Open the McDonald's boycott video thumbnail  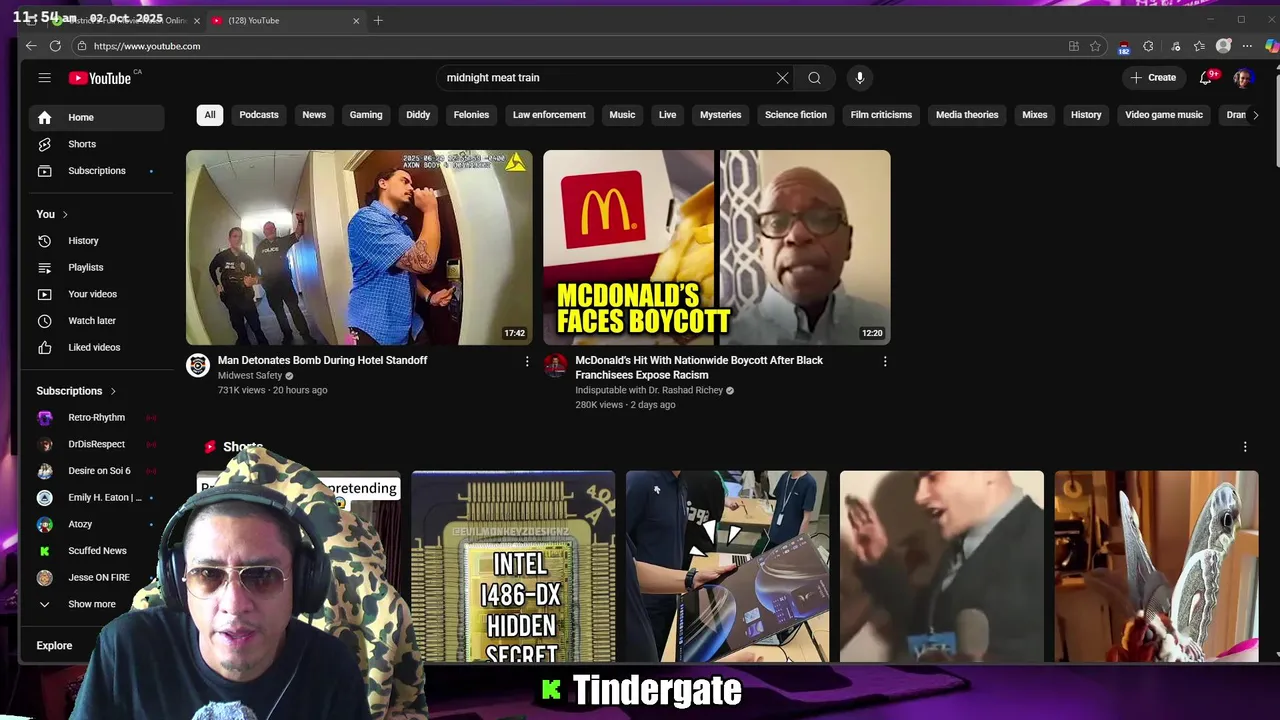(x=717, y=247)
